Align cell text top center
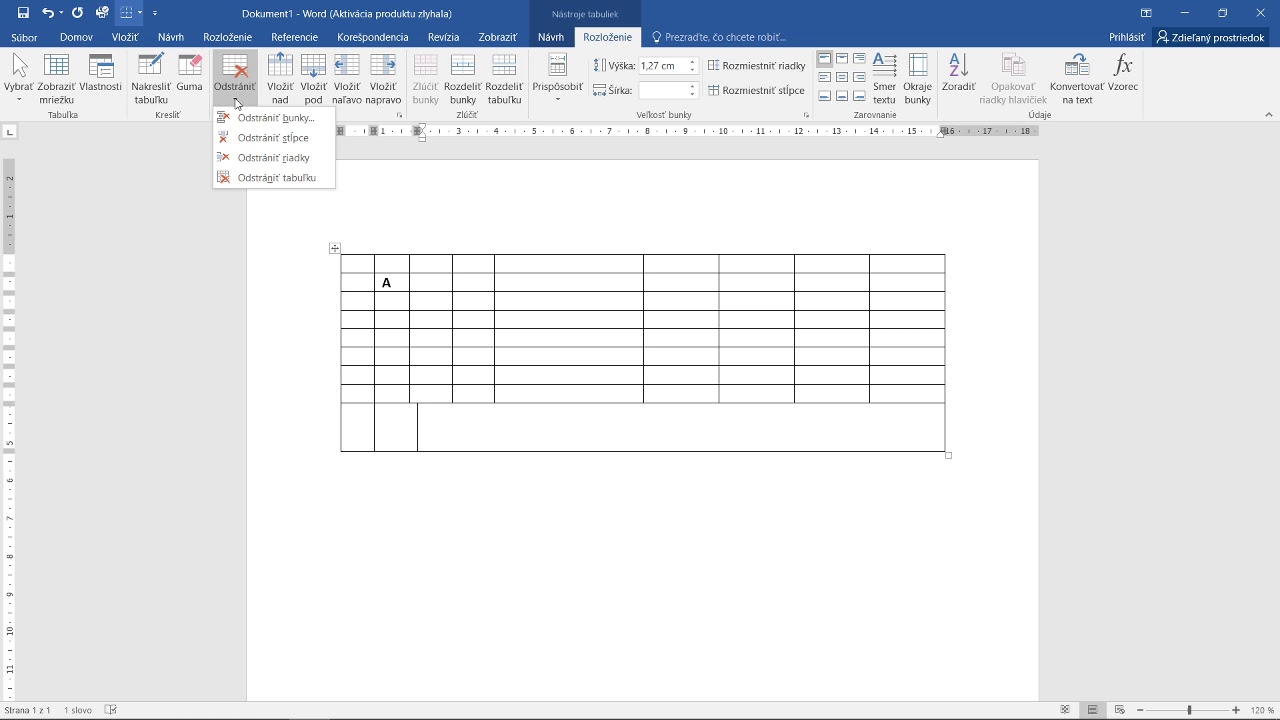Image resolution: width=1280 pixels, height=720 pixels. [x=842, y=59]
